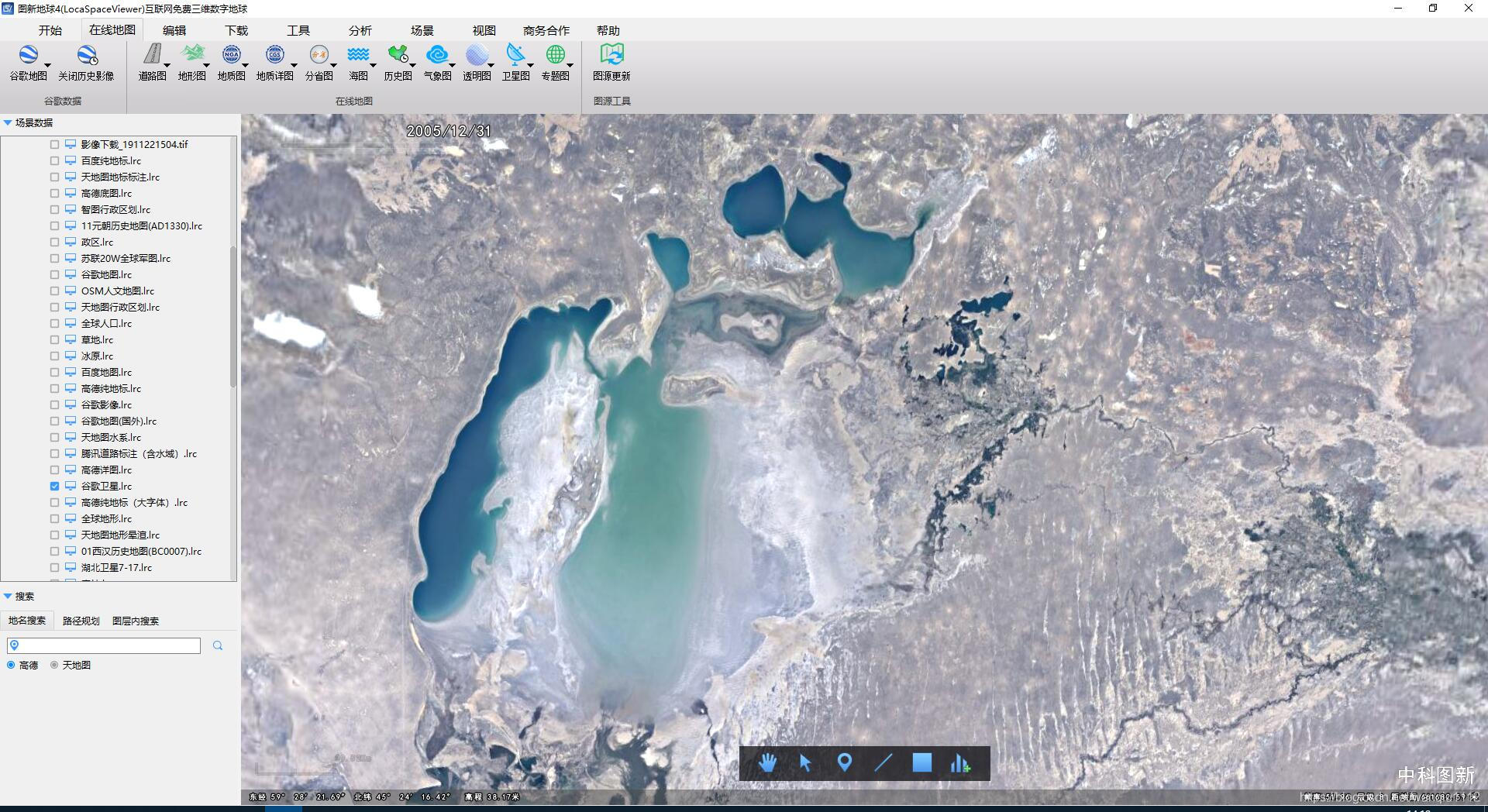Open the 谷歌地图 dropdown arrow

(x=48, y=66)
